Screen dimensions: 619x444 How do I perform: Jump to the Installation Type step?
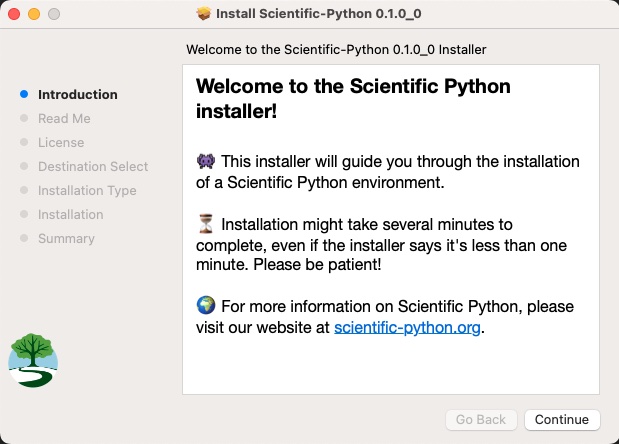point(87,191)
